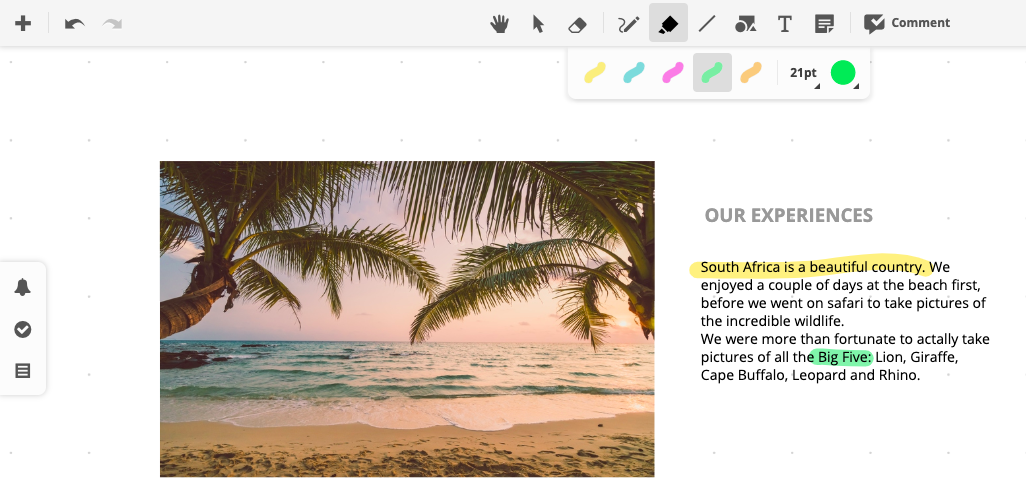
Task: Select the Sticky Note tool
Action: [x=824, y=25]
